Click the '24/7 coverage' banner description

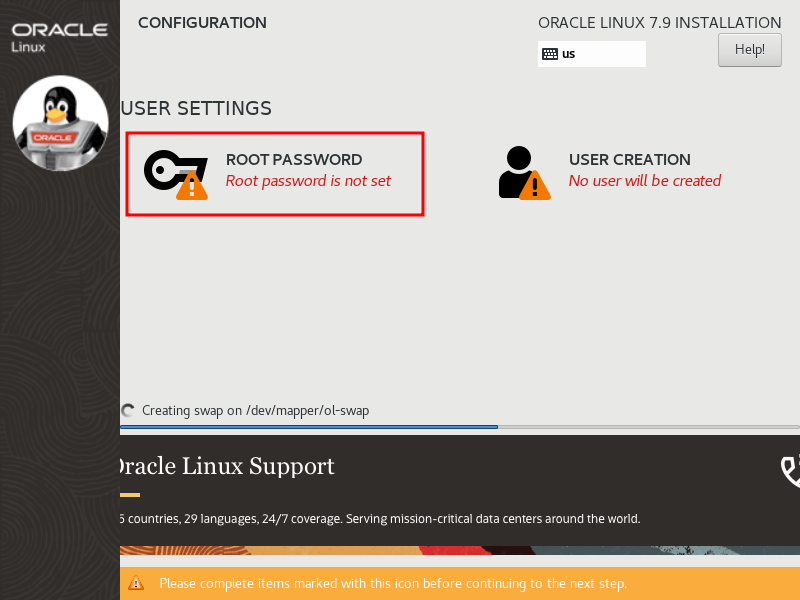(x=380, y=519)
